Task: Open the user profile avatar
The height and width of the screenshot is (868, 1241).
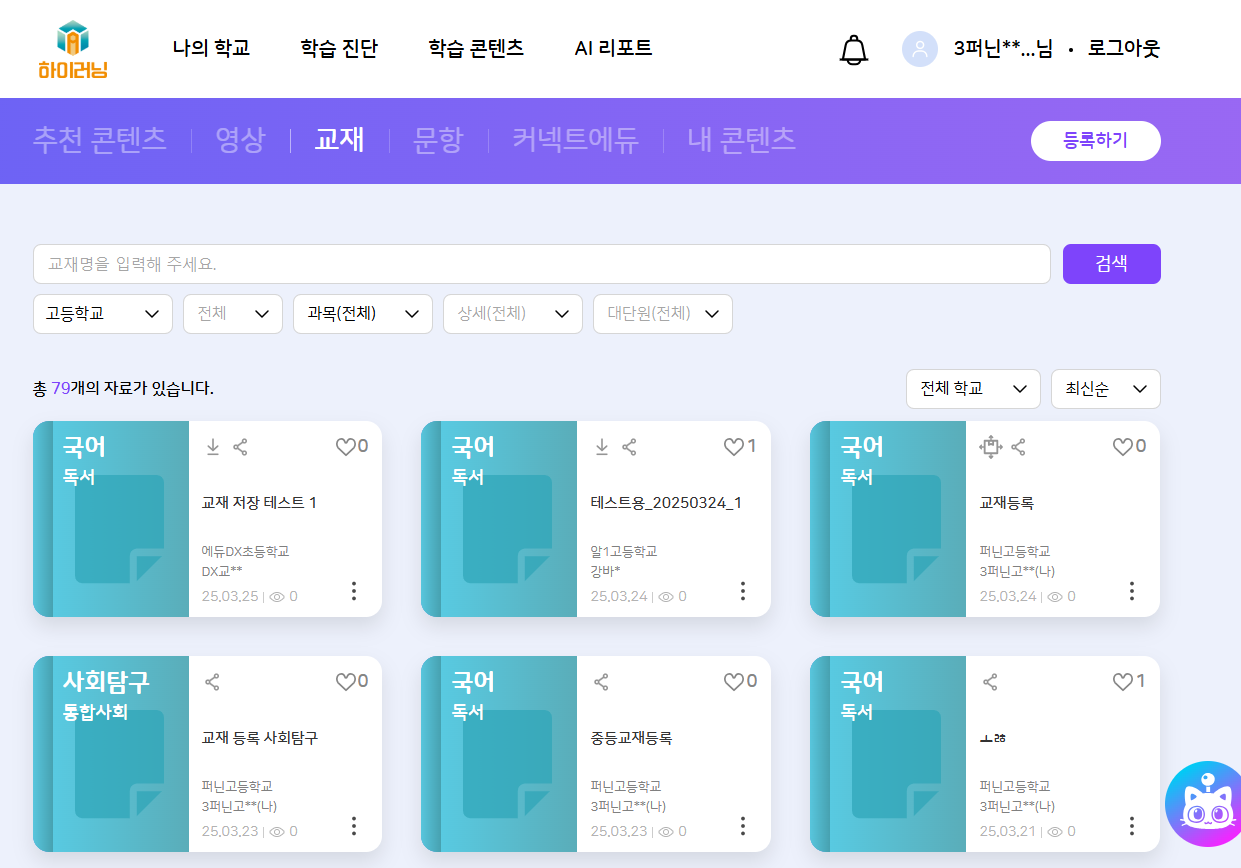Action: click(x=919, y=49)
